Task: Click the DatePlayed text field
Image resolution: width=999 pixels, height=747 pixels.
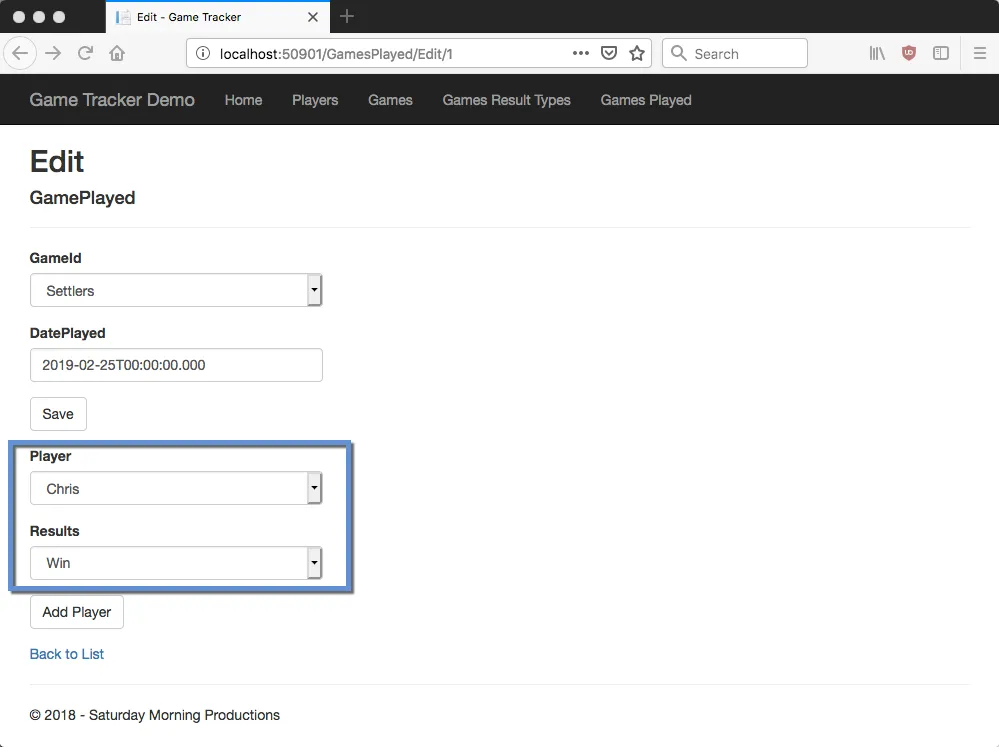Action: coord(176,365)
